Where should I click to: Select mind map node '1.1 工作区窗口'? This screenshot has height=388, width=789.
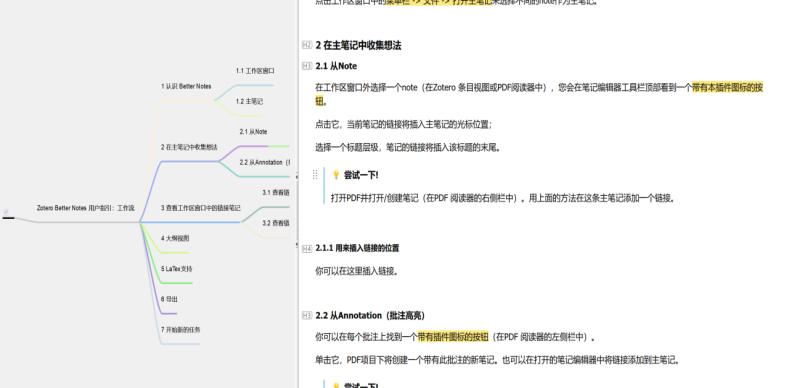(255, 71)
